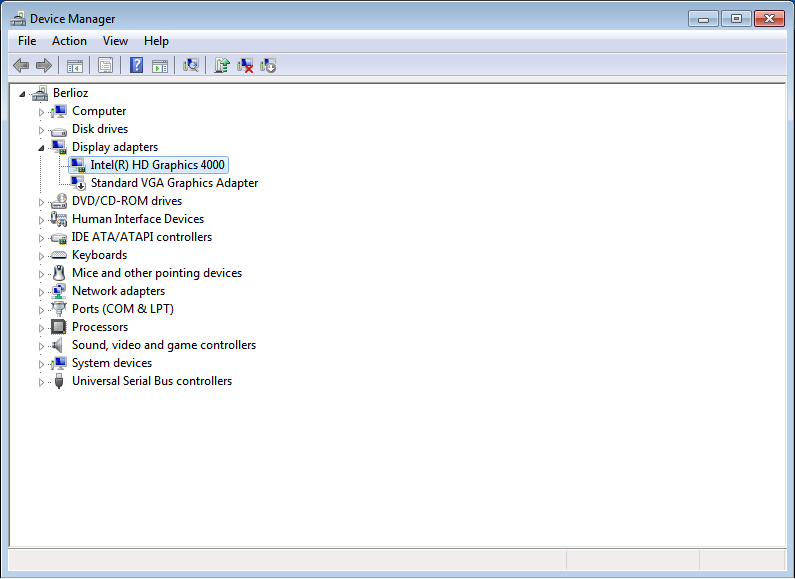Open the Help menu
Image resolution: width=795 pixels, height=579 pixels.
click(x=156, y=41)
